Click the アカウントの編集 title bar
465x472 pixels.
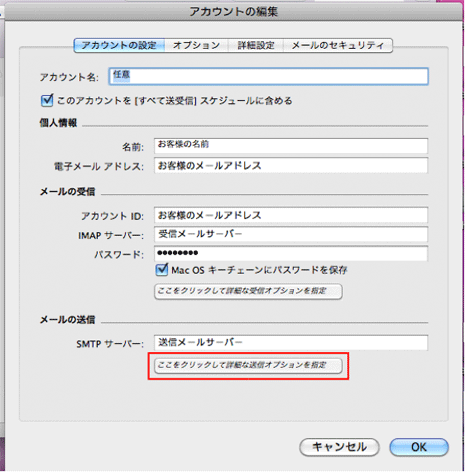click(233, 12)
